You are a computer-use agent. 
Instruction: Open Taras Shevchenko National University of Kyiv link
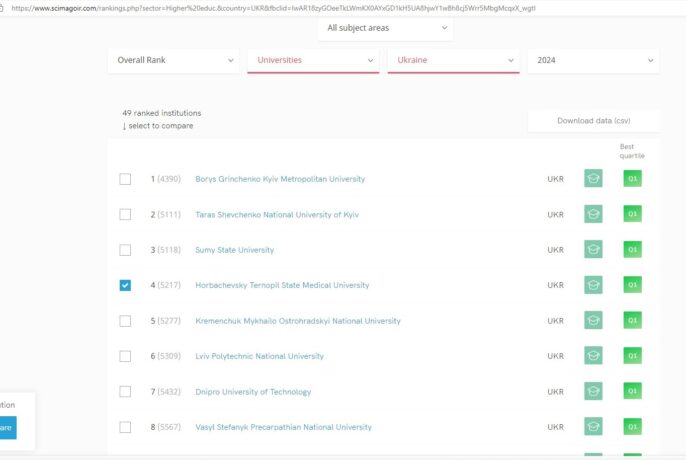(x=276, y=215)
